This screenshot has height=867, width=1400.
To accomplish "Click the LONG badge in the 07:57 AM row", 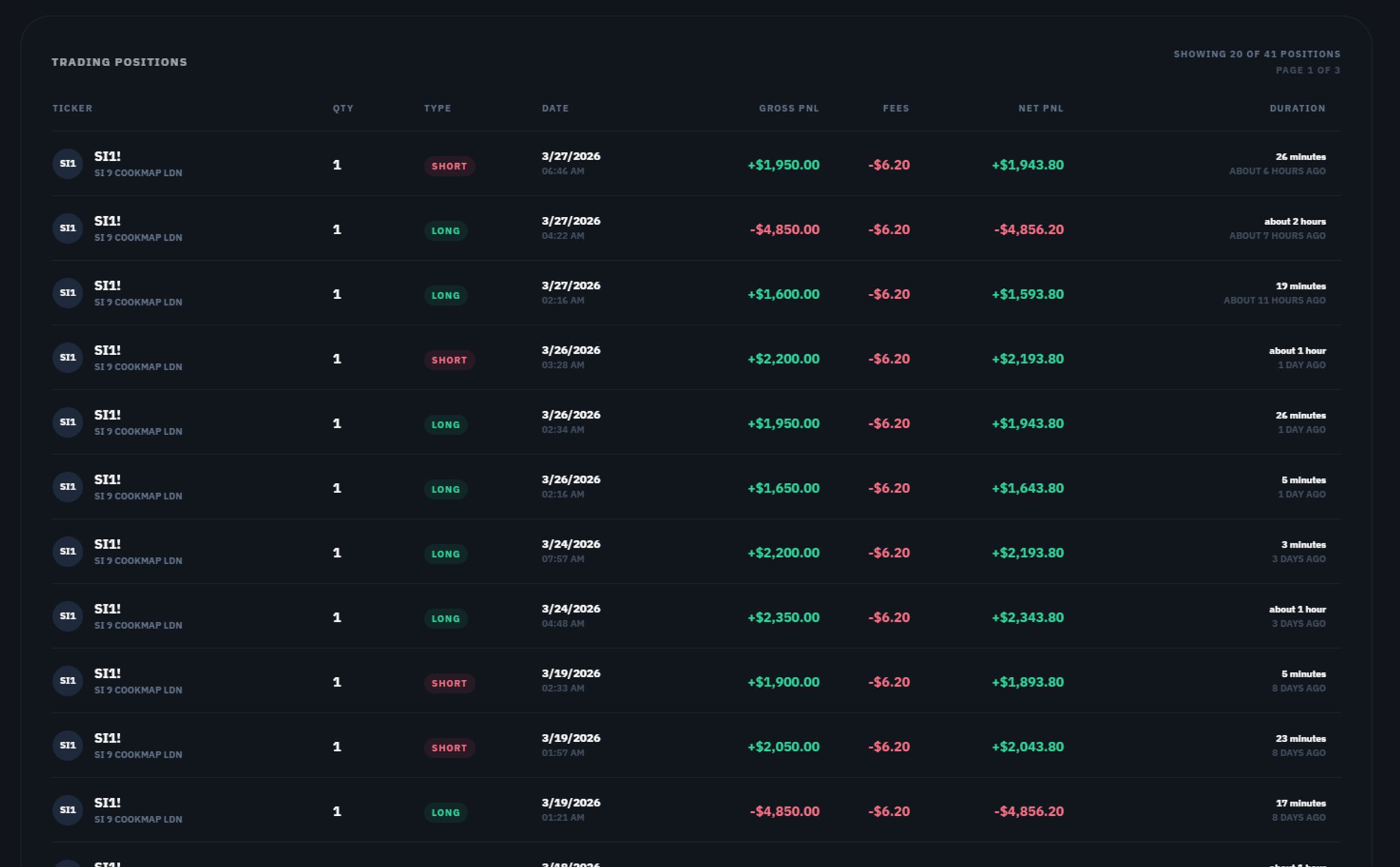I will [x=446, y=554].
